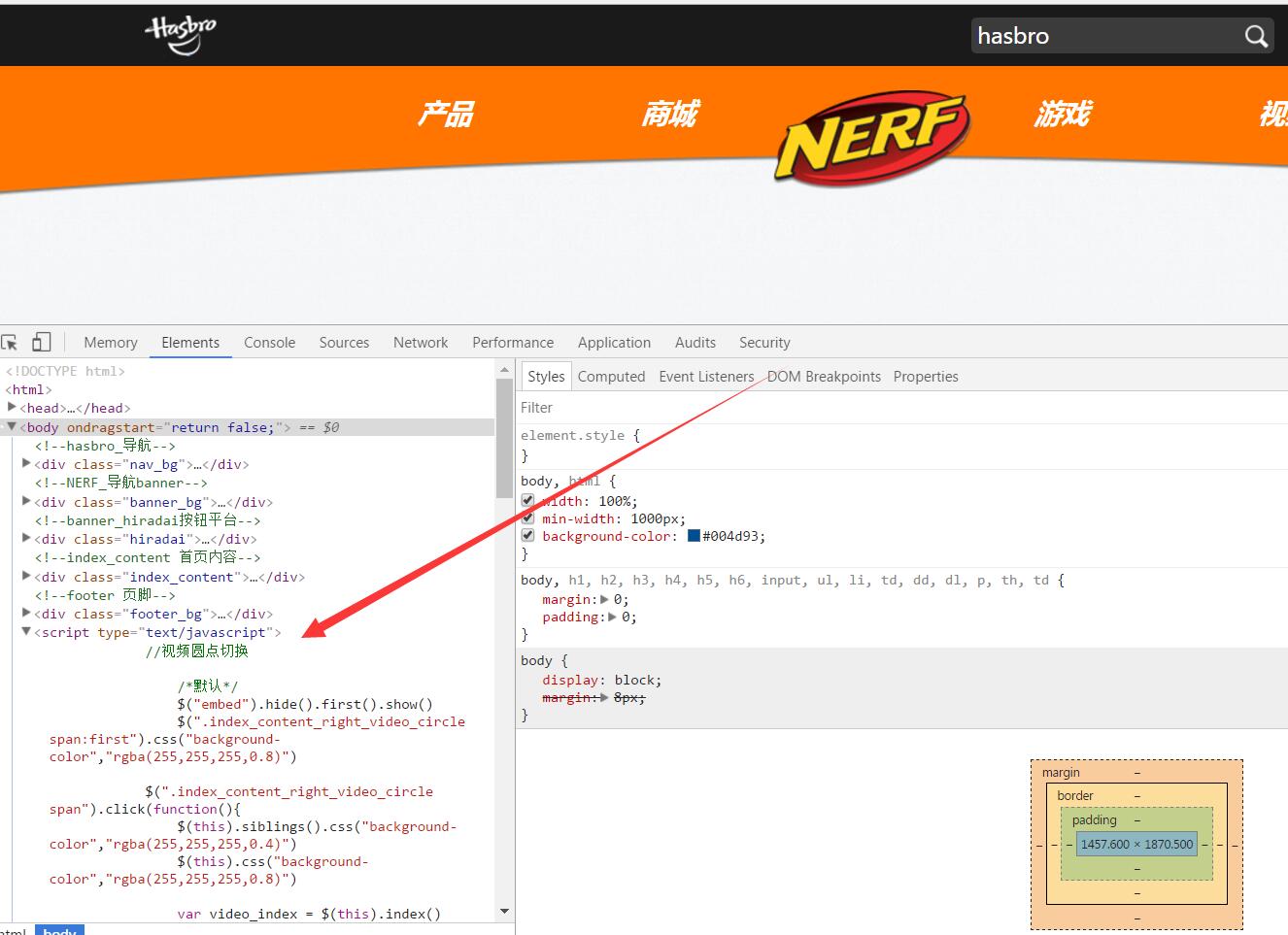Switch to the Elements tab
The image size is (1288, 935).
click(x=190, y=343)
